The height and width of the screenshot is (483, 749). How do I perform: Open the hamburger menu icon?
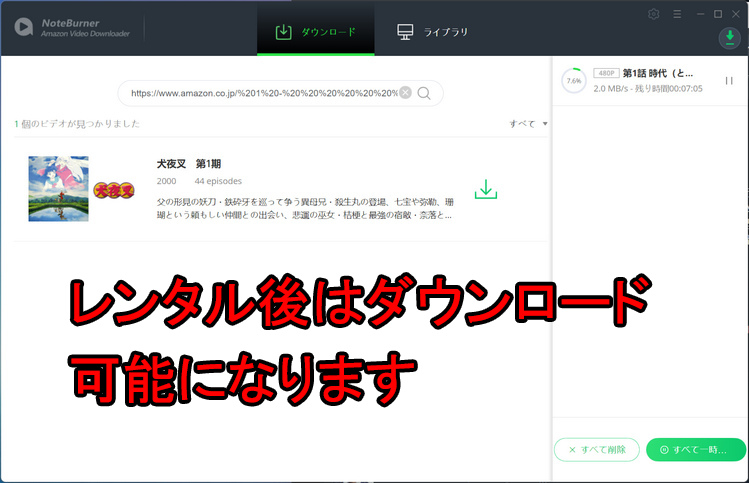click(x=677, y=14)
